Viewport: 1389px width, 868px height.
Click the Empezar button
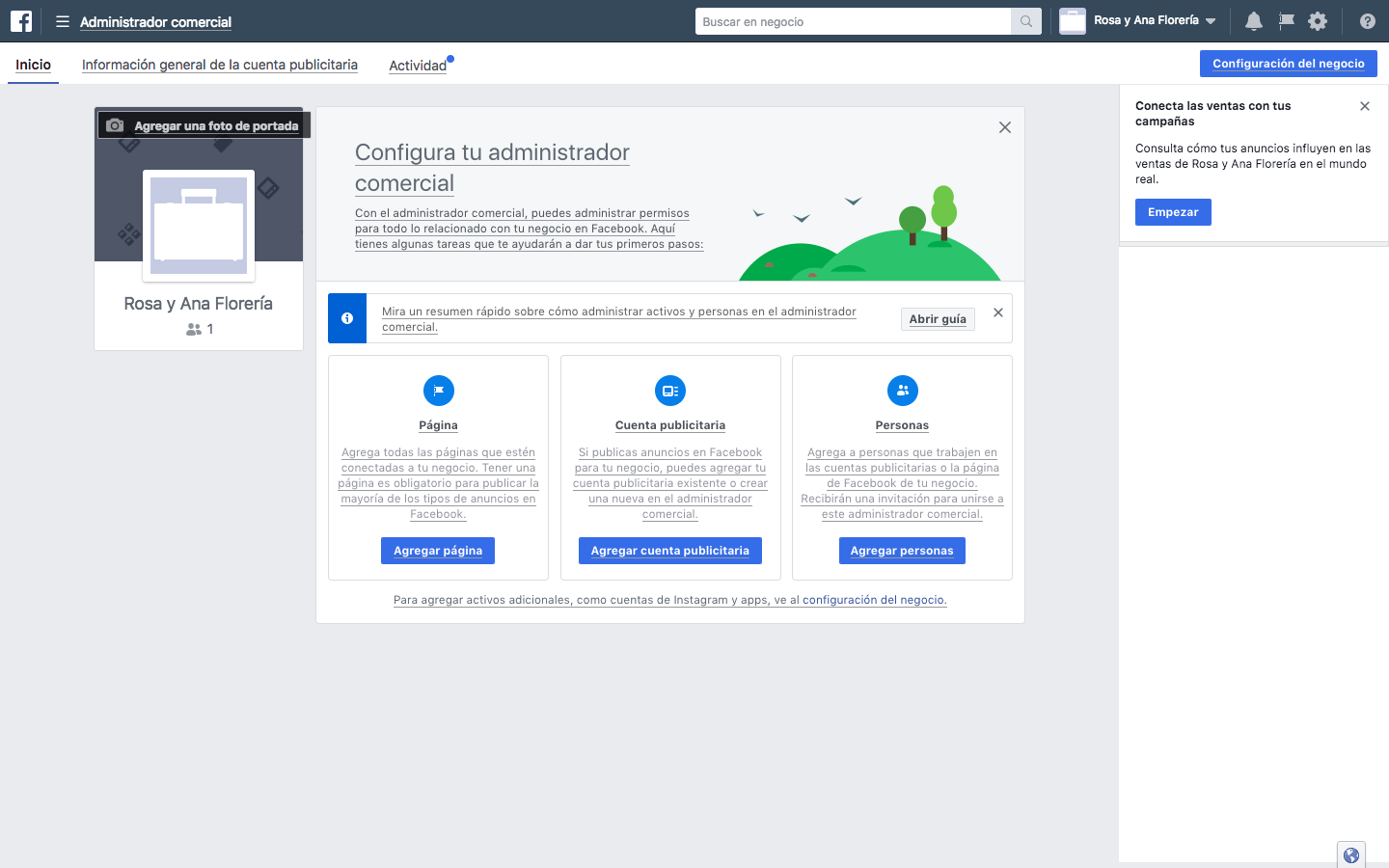pos(1173,212)
